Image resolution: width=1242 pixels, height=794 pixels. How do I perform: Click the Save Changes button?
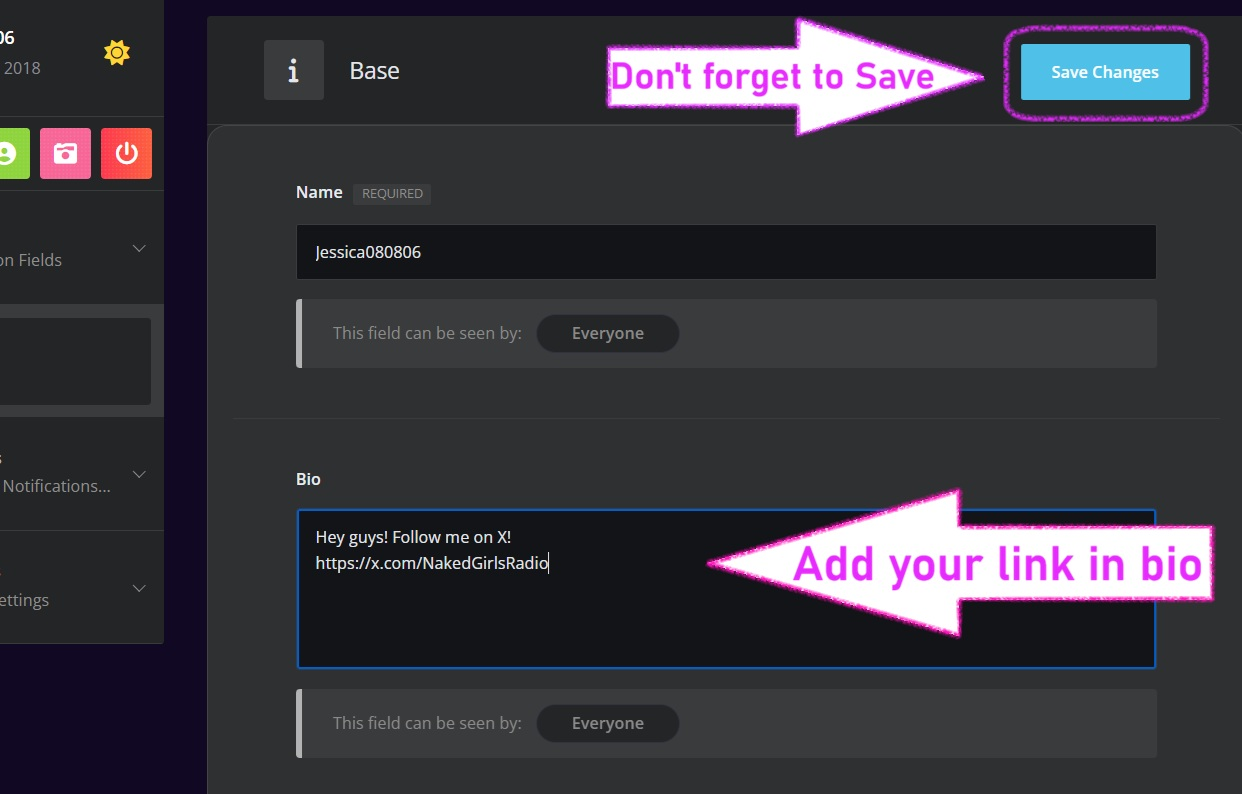tap(1104, 72)
